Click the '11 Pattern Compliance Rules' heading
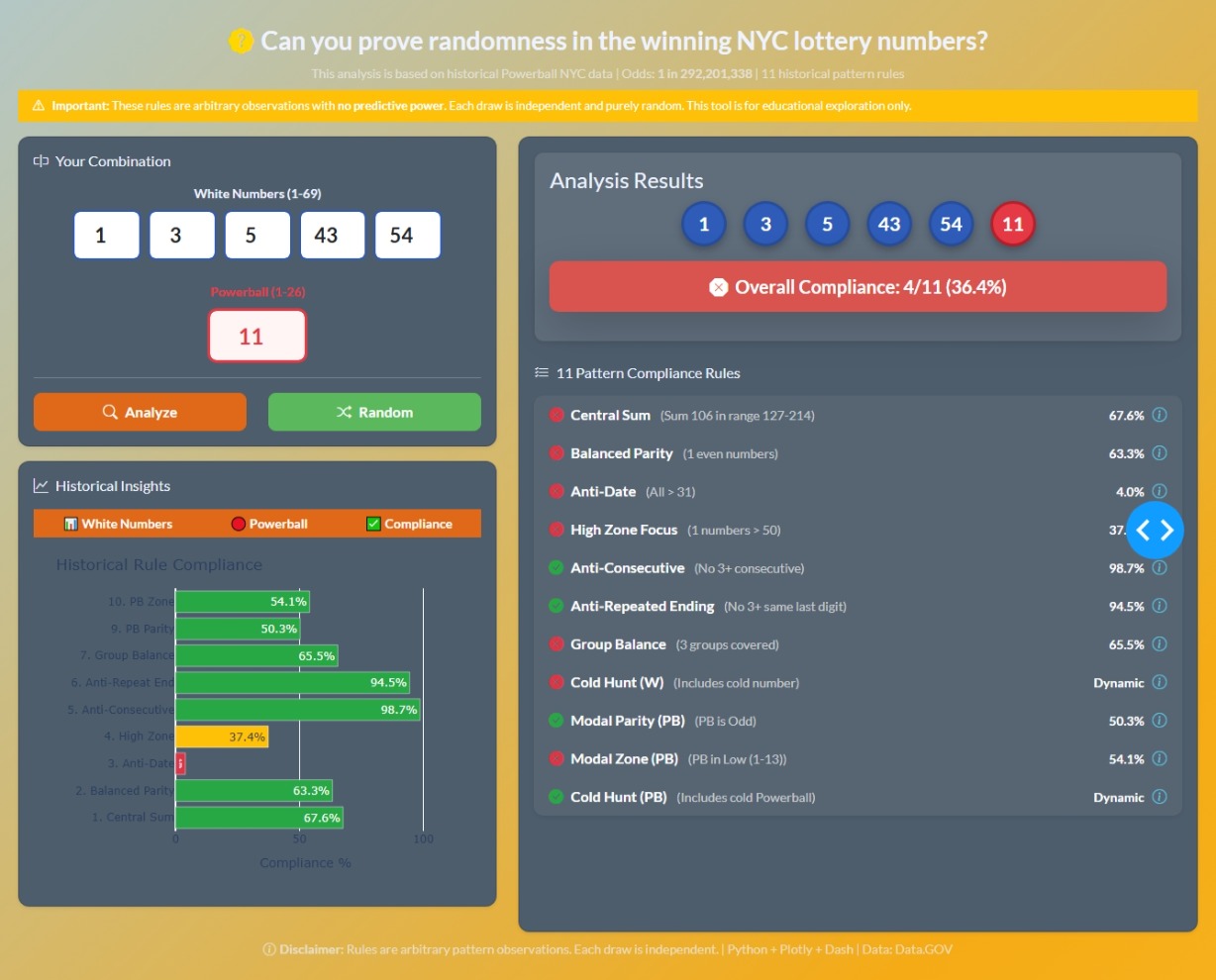Screen dimensions: 1216x980 pos(649,373)
